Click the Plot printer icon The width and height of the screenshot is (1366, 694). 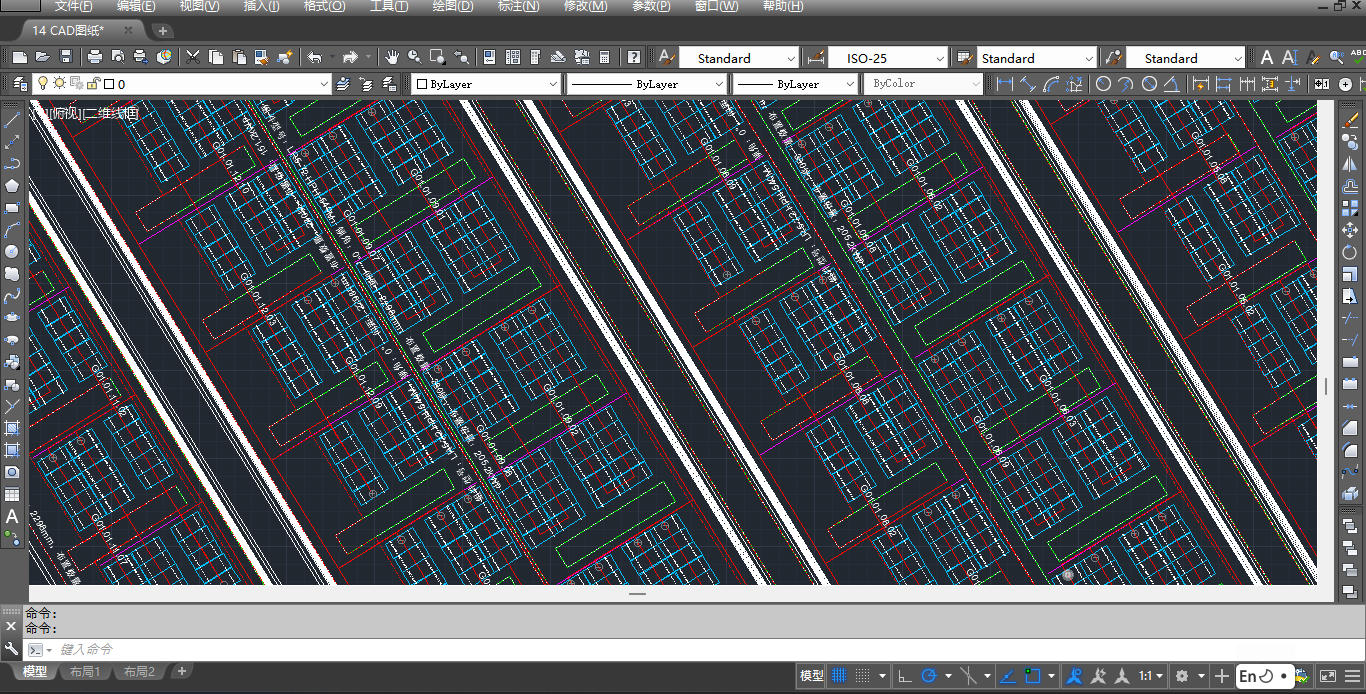click(x=95, y=58)
